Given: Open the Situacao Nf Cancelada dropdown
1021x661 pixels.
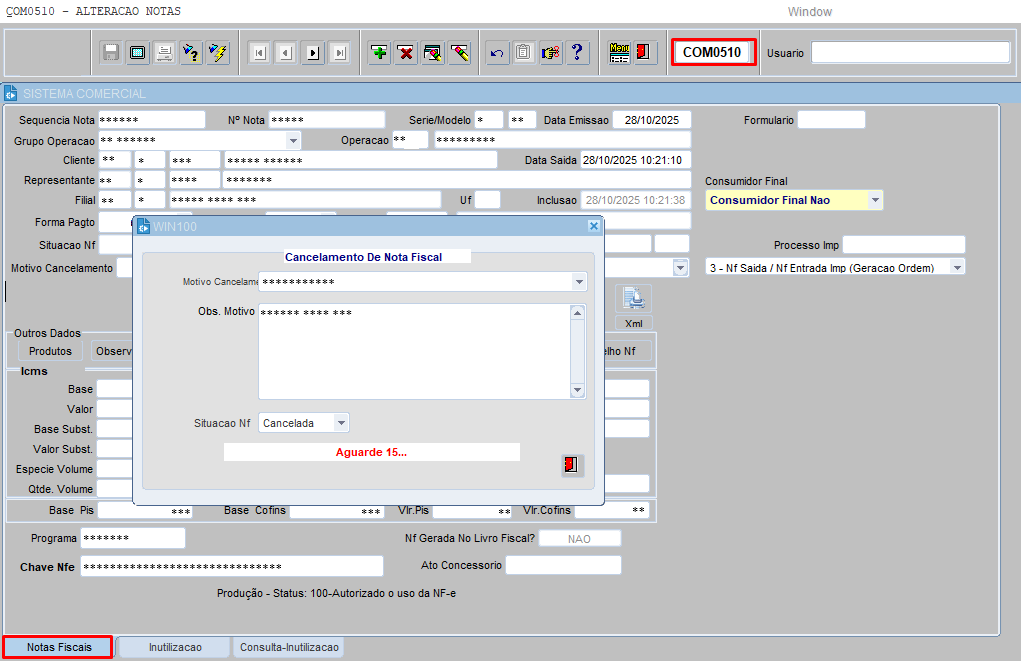Looking at the screenshot, I should click(x=342, y=423).
